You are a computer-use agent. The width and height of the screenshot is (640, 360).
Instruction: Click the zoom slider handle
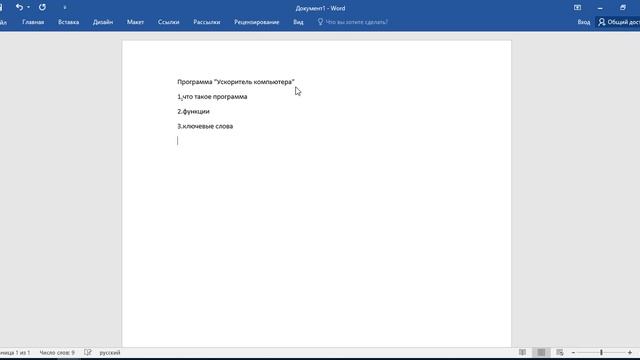[x=601, y=352]
